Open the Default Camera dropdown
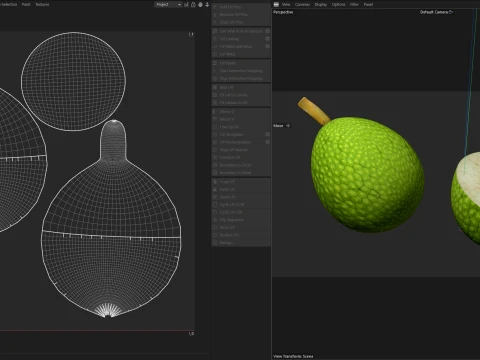Image resolution: width=480 pixels, height=360 pixels. coord(436,12)
